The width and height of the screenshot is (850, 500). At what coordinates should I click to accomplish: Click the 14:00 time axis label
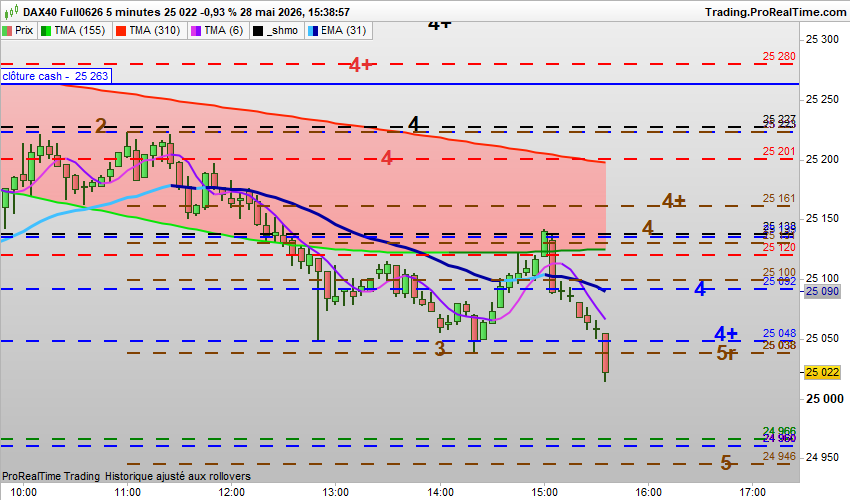[x=440, y=492]
